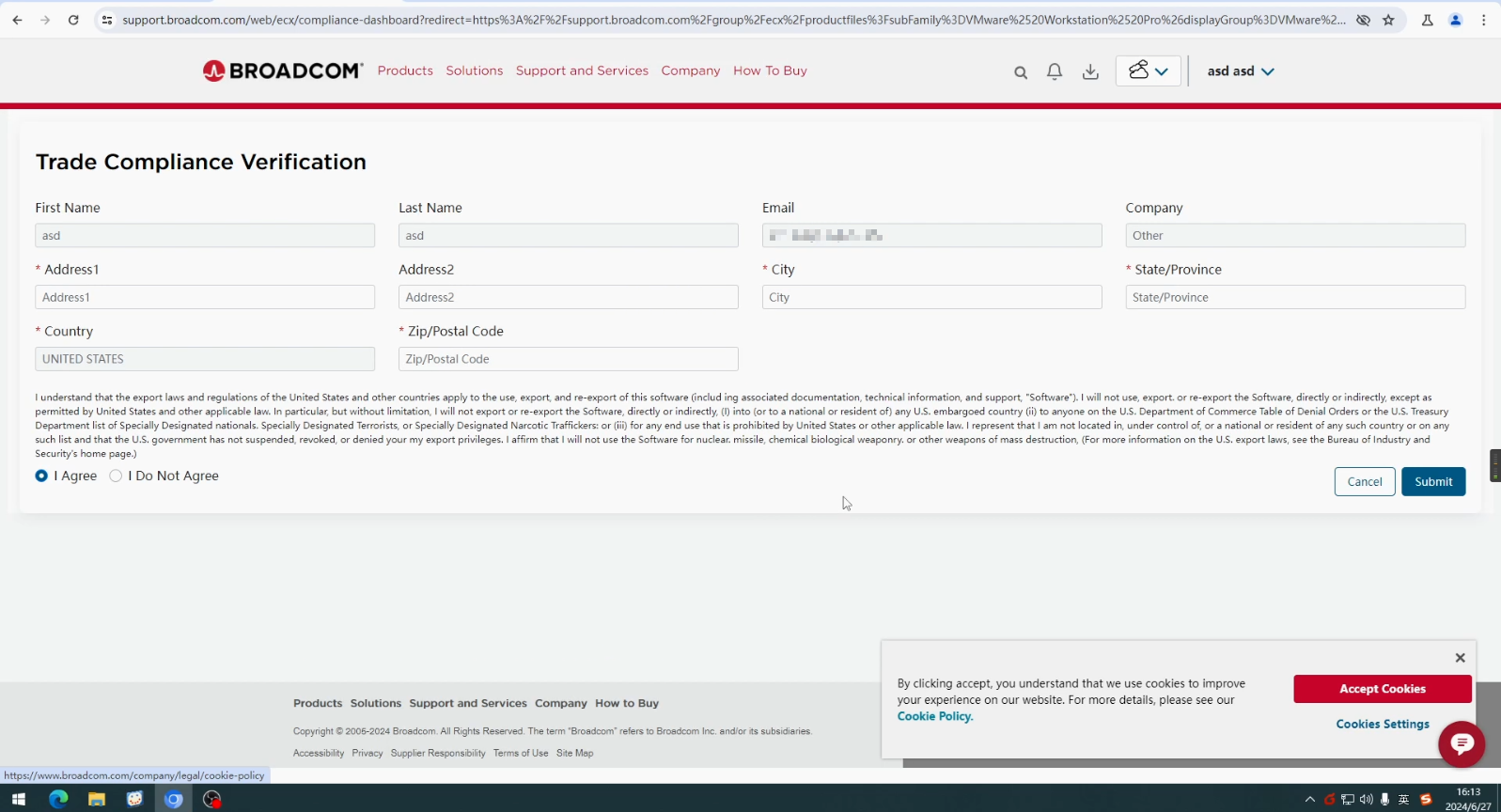Click the UNITED STATES country field
The image size is (1501, 812).
click(205, 359)
